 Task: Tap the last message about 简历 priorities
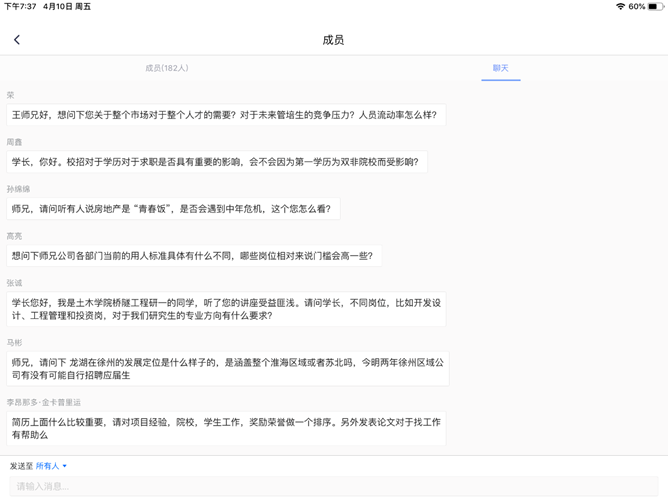click(x=226, y=429)
